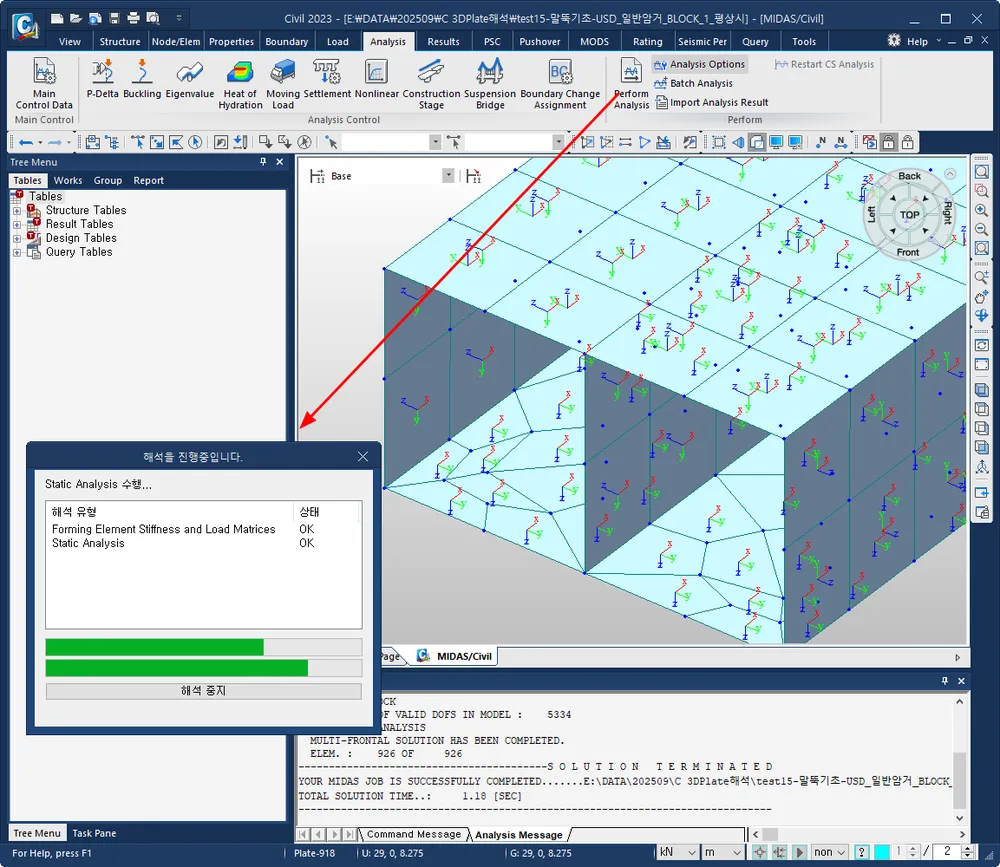Open Boundary Change Assignment

560,84
